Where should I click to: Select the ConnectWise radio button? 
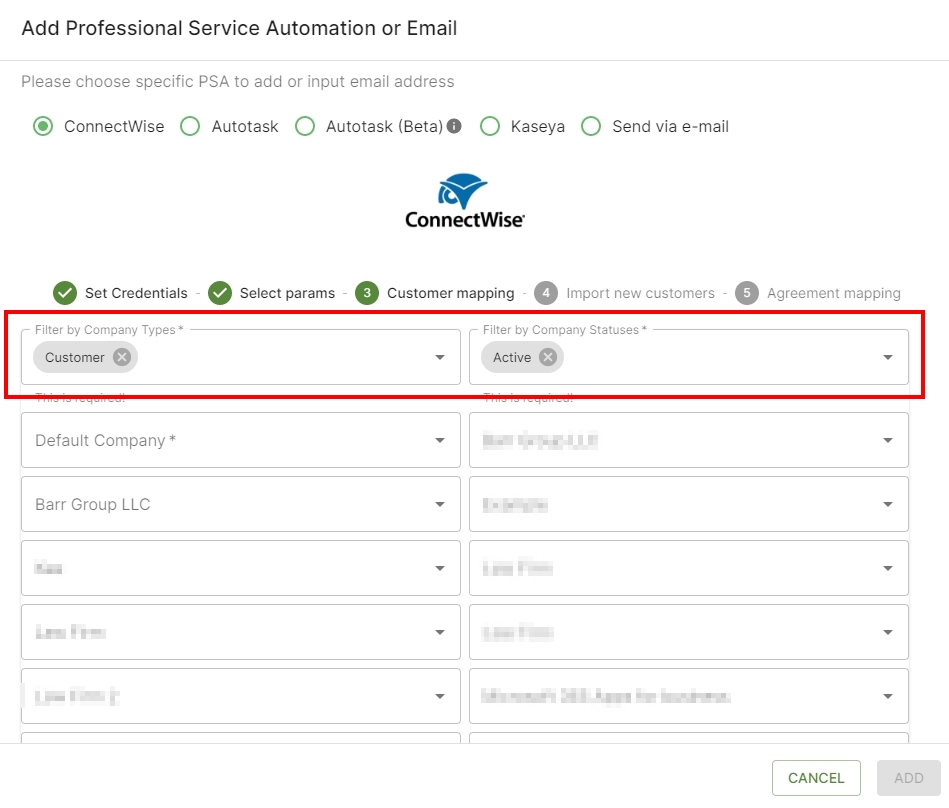(x=43, y=126)
